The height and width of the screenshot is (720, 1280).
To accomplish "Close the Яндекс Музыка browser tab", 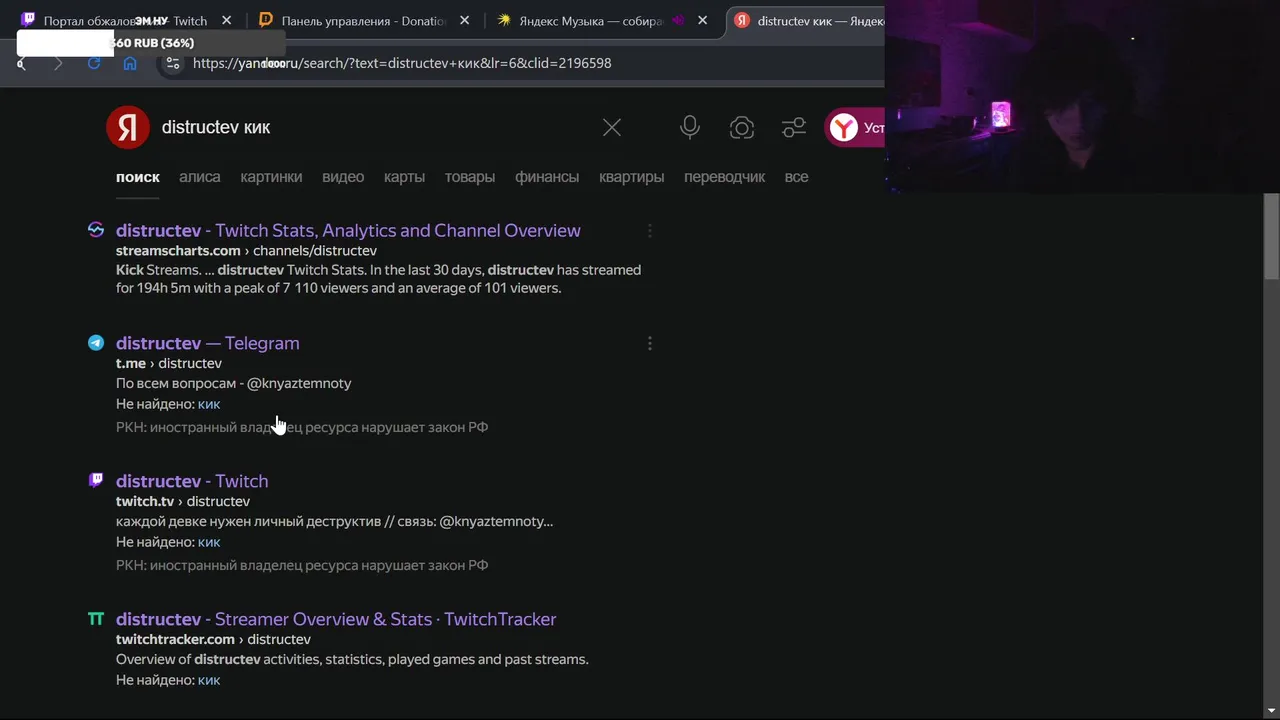I will coord(703,20).
